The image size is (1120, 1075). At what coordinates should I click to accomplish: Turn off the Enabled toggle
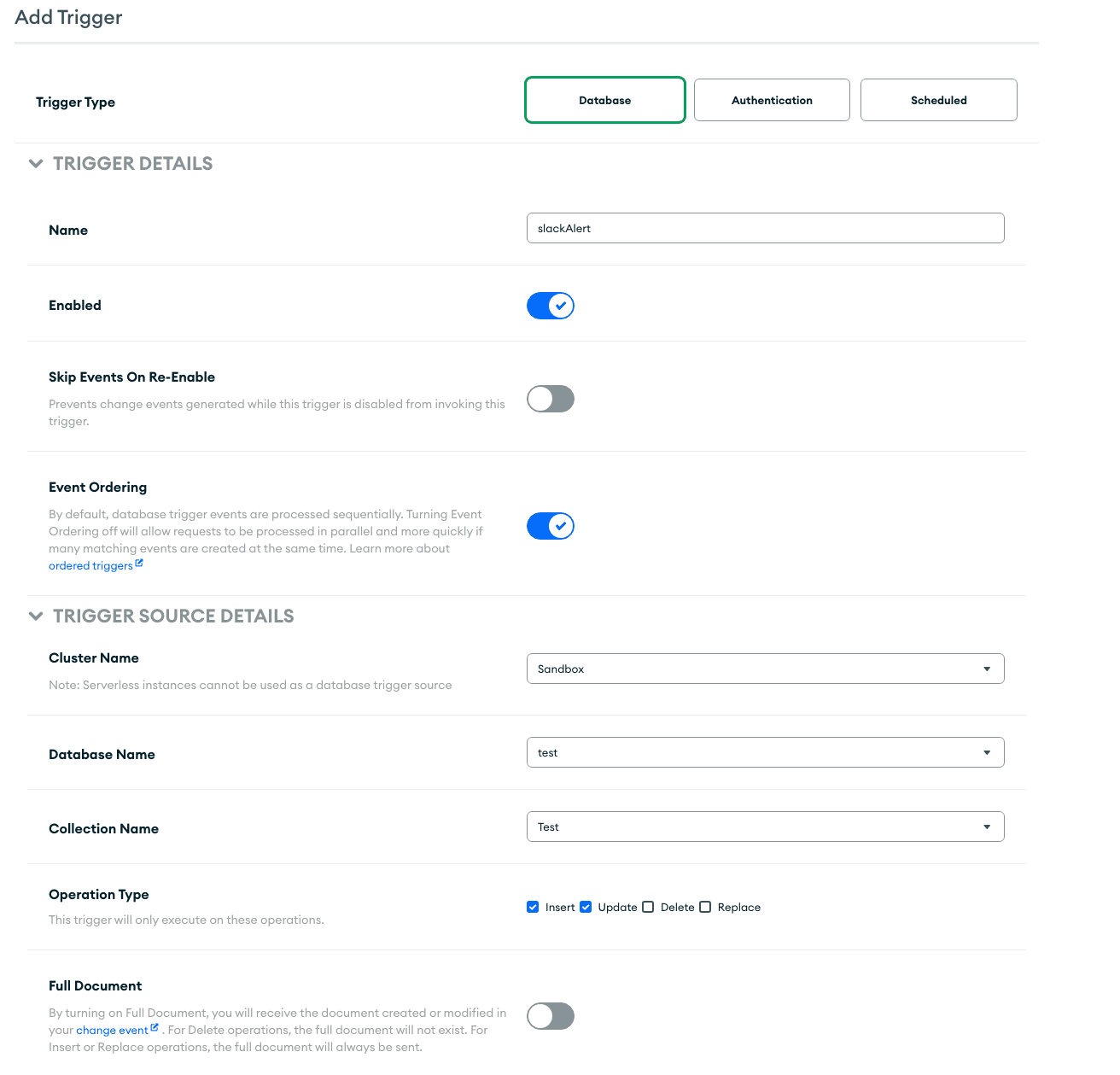point(551,306)
